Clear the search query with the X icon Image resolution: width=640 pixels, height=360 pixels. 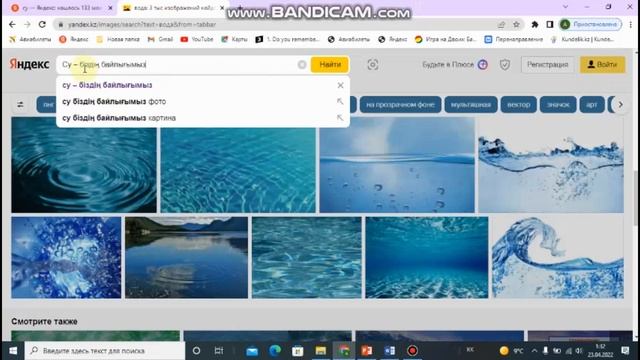pos(302,64)
